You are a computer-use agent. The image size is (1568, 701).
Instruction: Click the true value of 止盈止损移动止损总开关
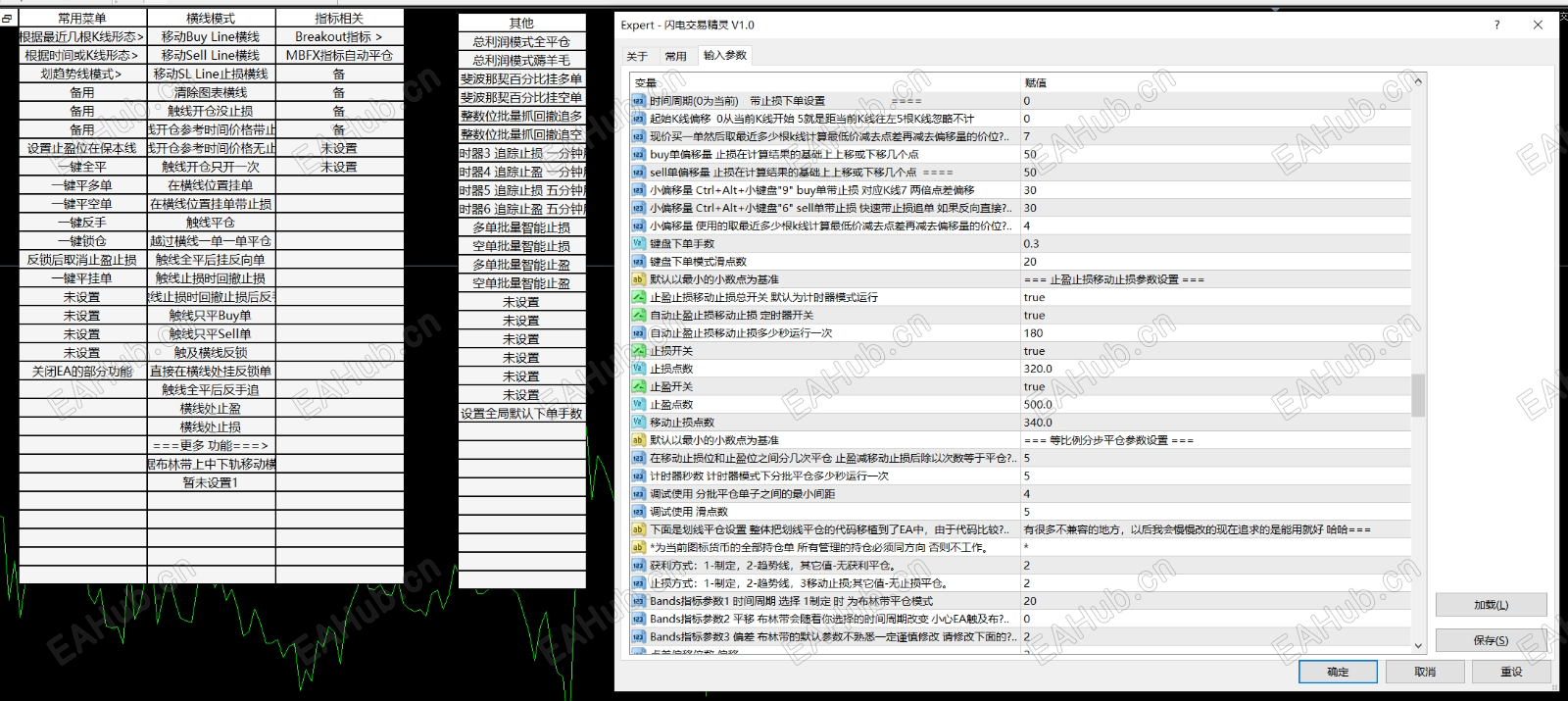pyautogui.click(x=1034, y=297)
